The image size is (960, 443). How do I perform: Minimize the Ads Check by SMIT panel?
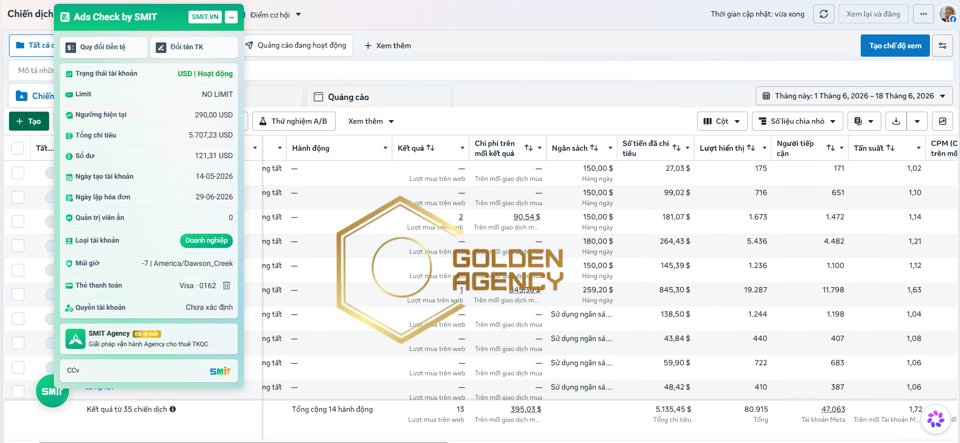(x=231, y=17)
